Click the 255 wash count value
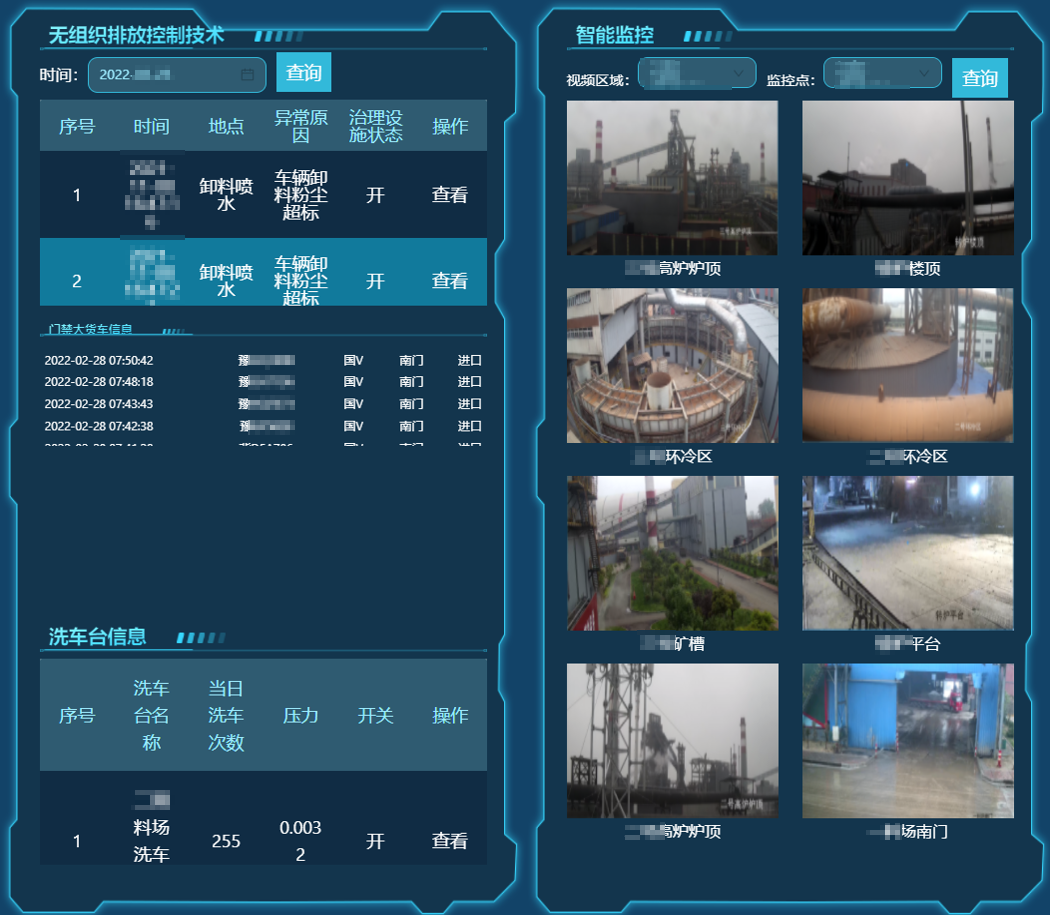The image size is (1050, 915). 226,841
